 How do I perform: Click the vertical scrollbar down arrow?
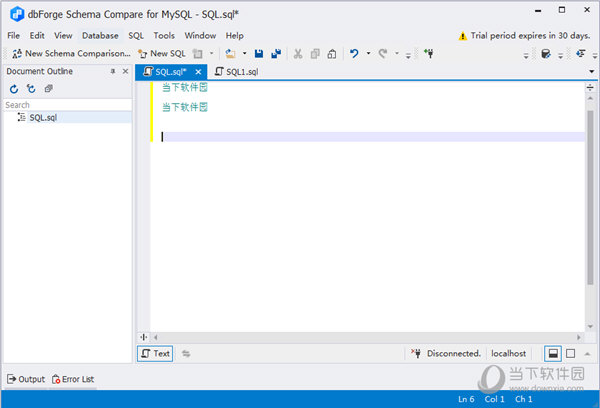click(x=590, y=326)
